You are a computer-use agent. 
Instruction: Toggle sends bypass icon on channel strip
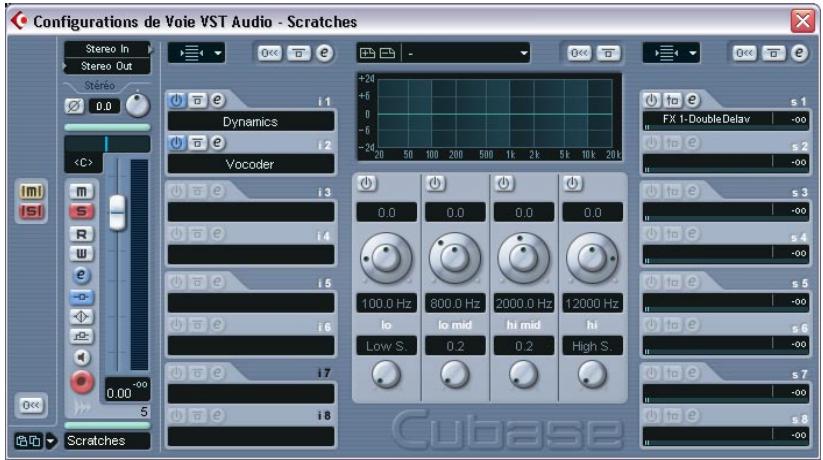point(81,337)
